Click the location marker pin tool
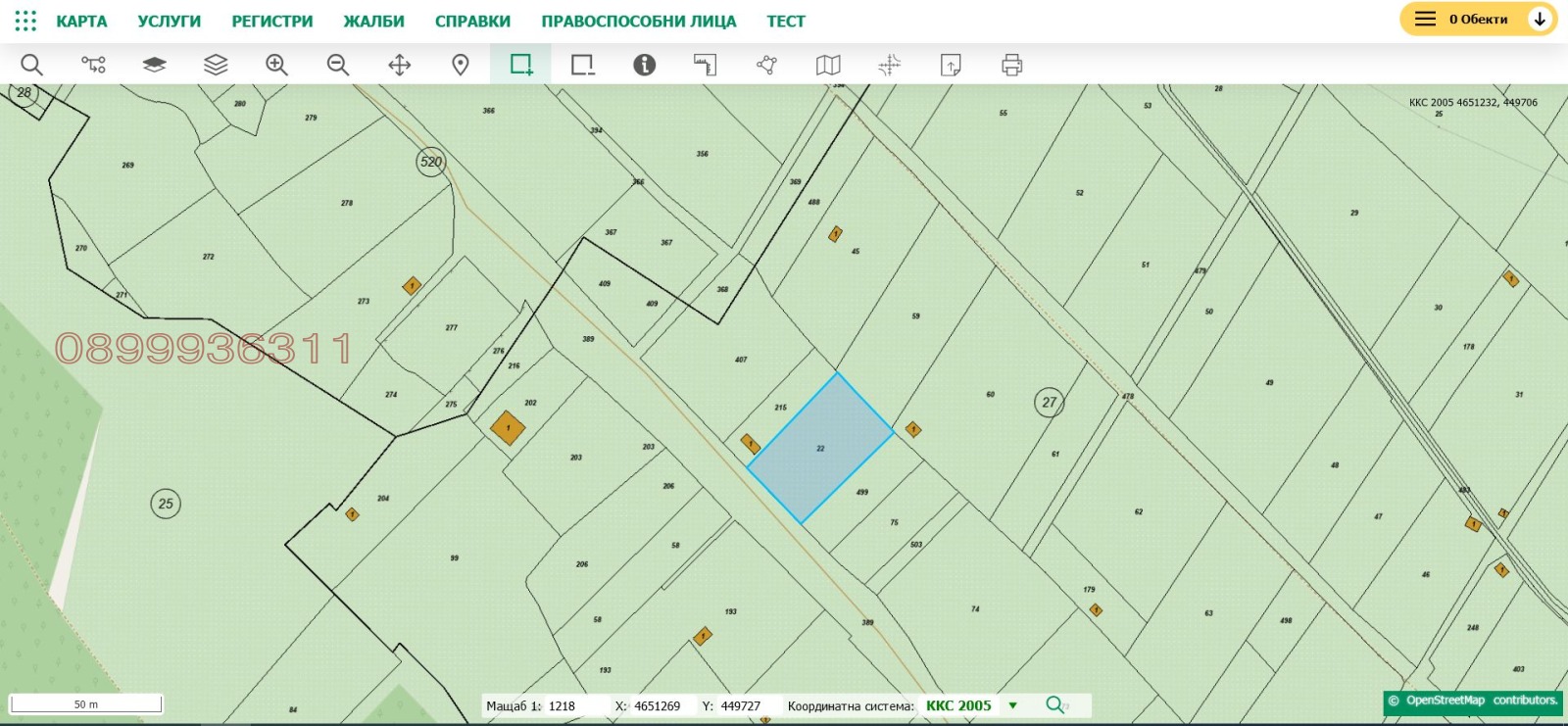The image size is (1568, 726). pos(461,65)
